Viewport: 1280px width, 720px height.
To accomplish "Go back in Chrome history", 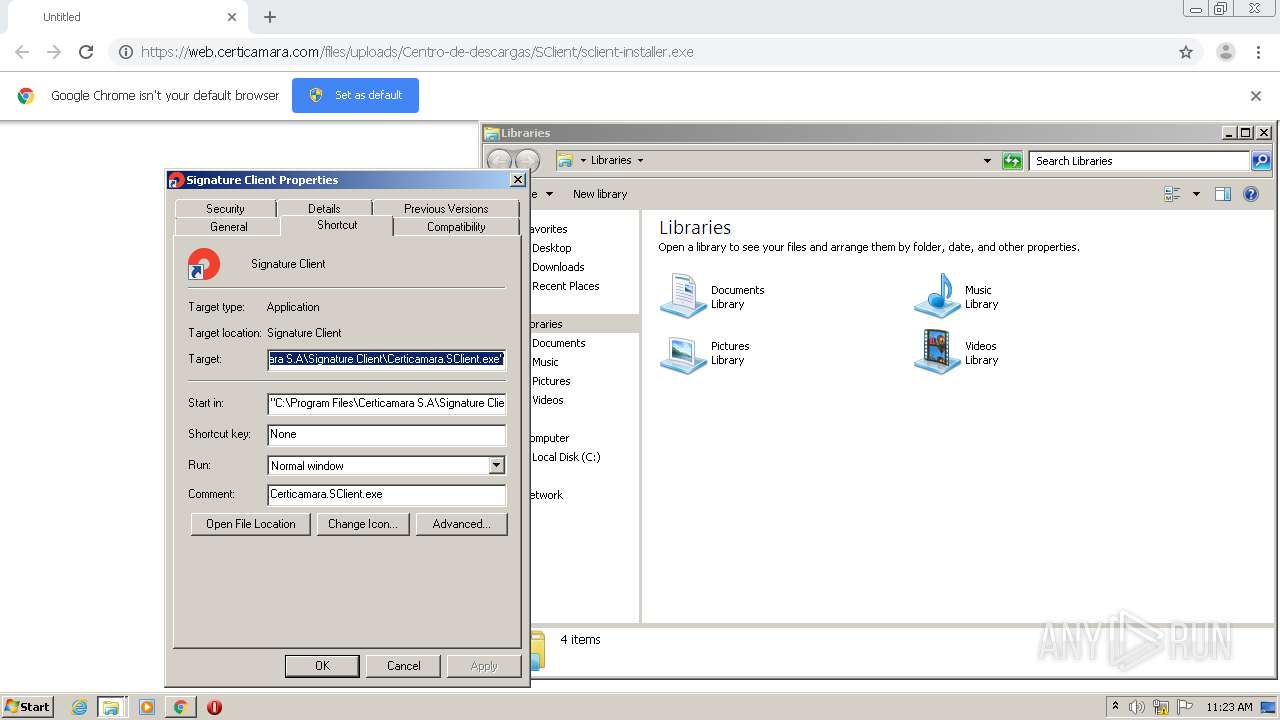I will pos(22,52).
